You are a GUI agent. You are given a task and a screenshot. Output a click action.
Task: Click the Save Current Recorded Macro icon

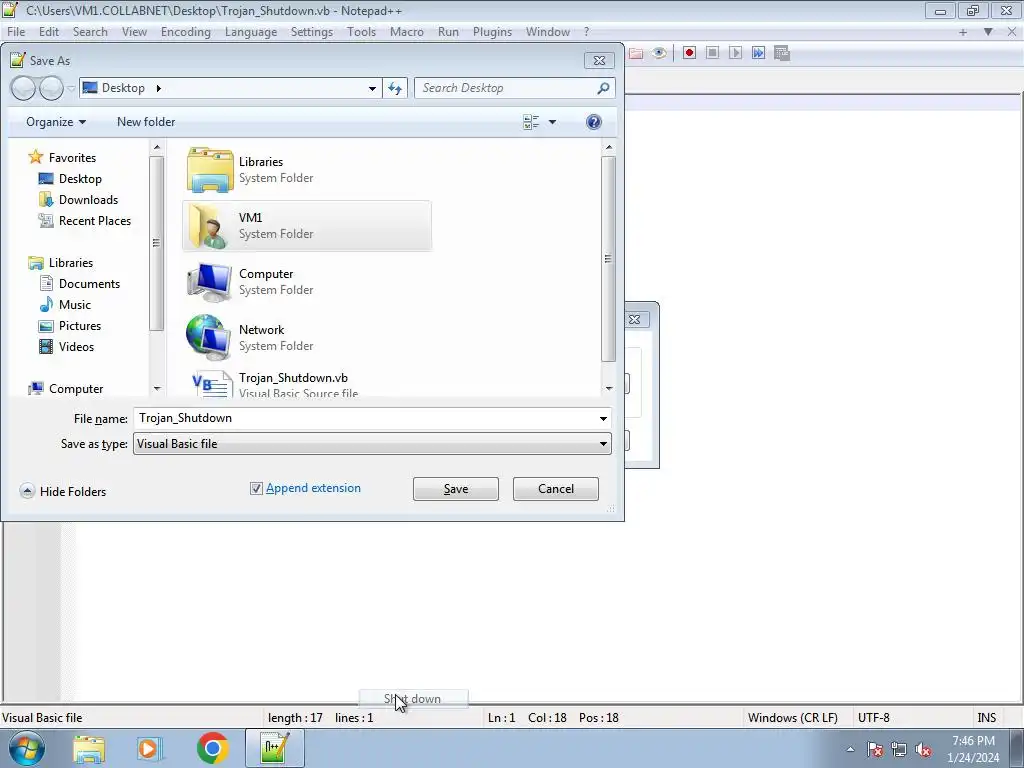tap(782, 53)
